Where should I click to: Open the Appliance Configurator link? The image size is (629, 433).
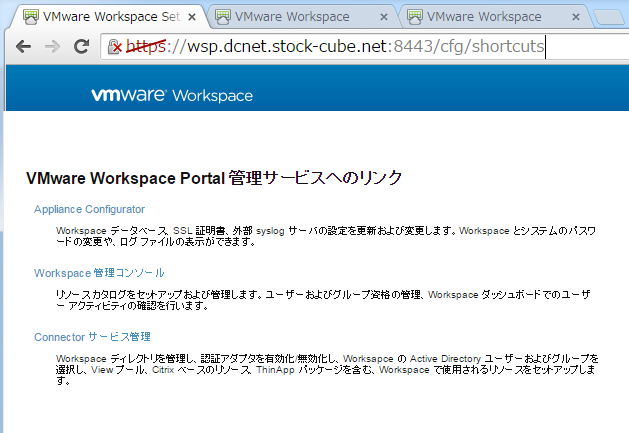(89, 209)
